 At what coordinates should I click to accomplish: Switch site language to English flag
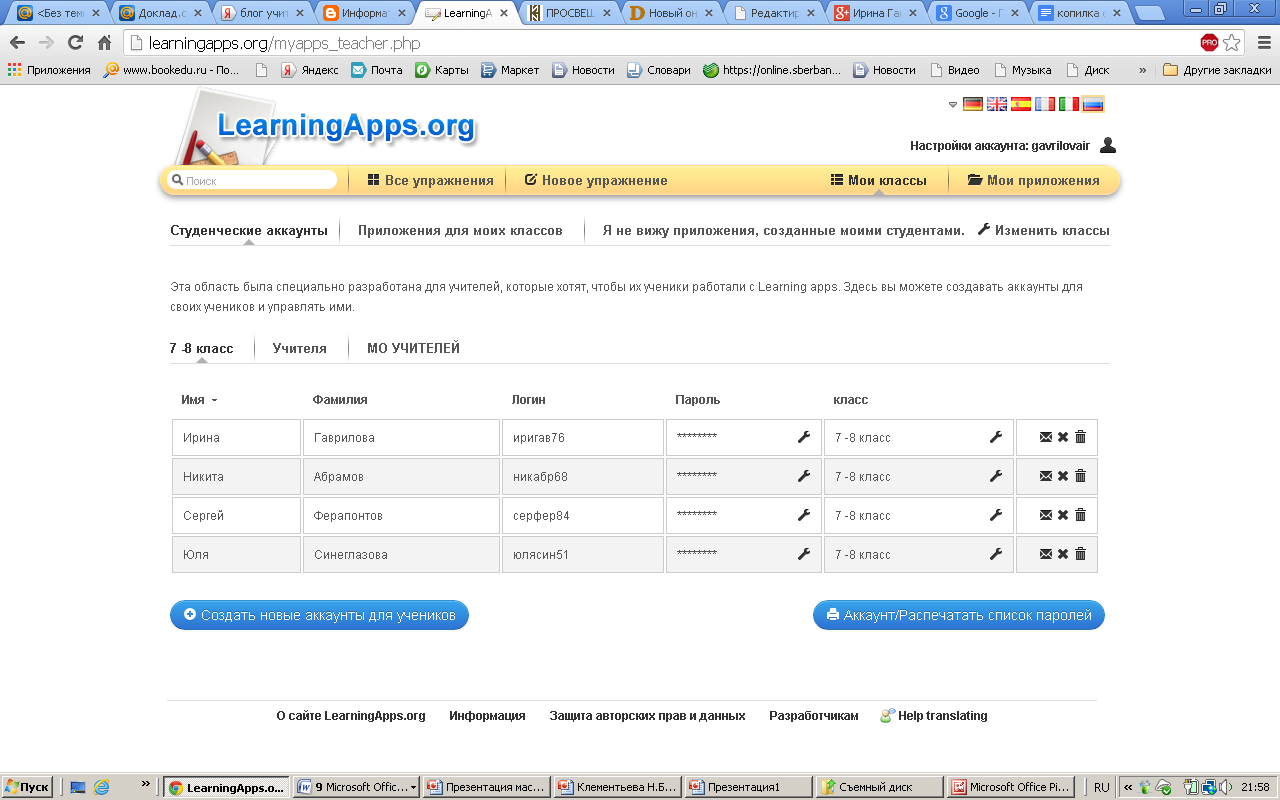[x=997, y=104]
